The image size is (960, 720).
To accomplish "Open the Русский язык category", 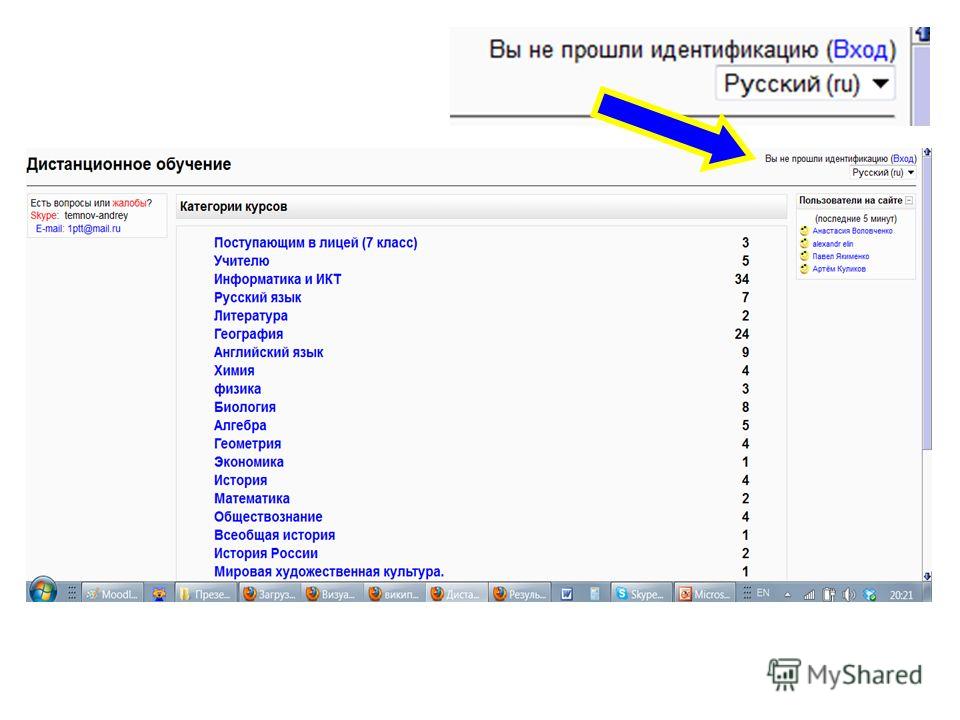I will coord(257,298).
